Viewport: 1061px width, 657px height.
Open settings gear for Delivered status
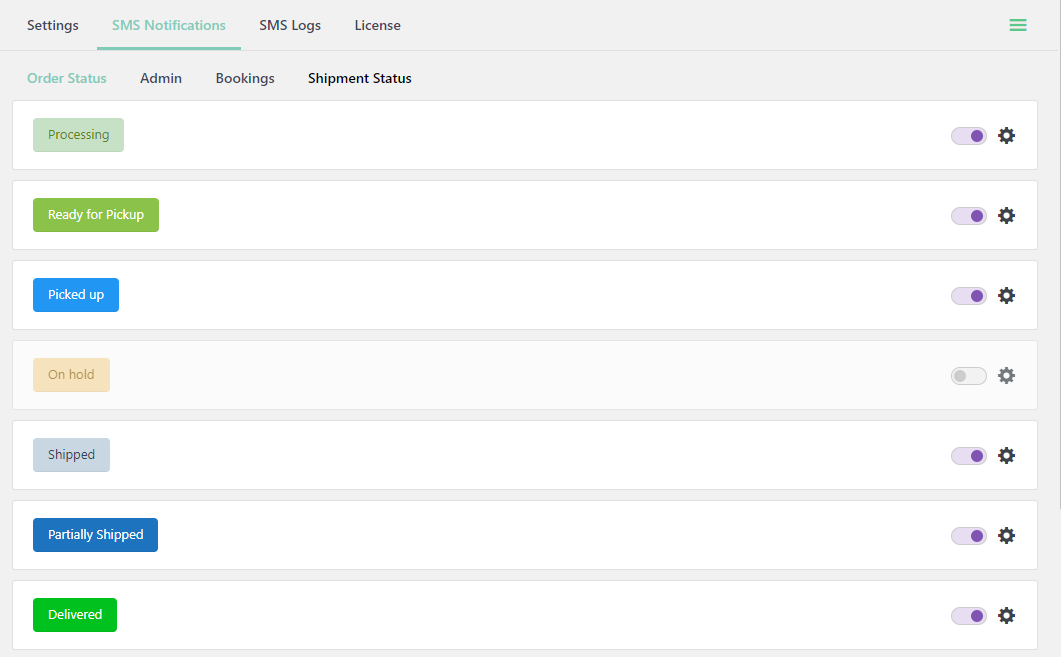pos(1006,616)
